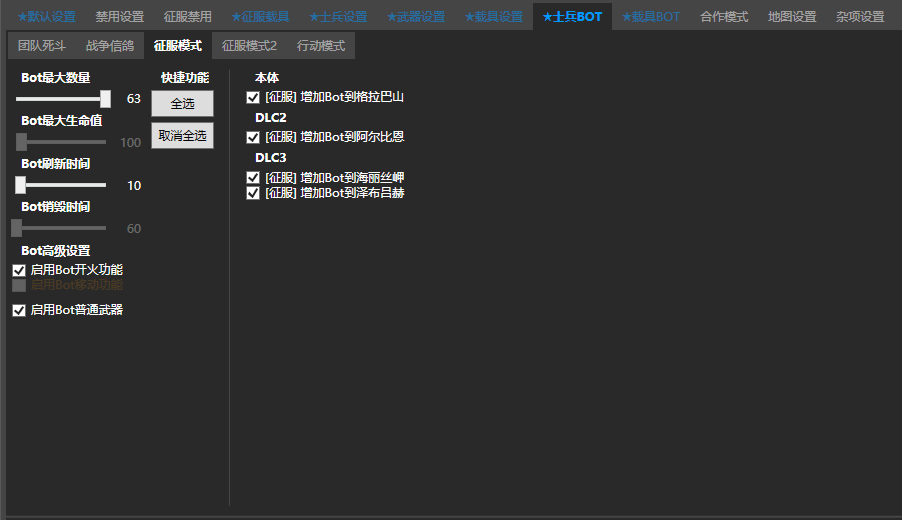Uncheck 增加Bot到阿尔比恩 under DLC2
This screenshot has width=902, height=520.
point(253,137)
